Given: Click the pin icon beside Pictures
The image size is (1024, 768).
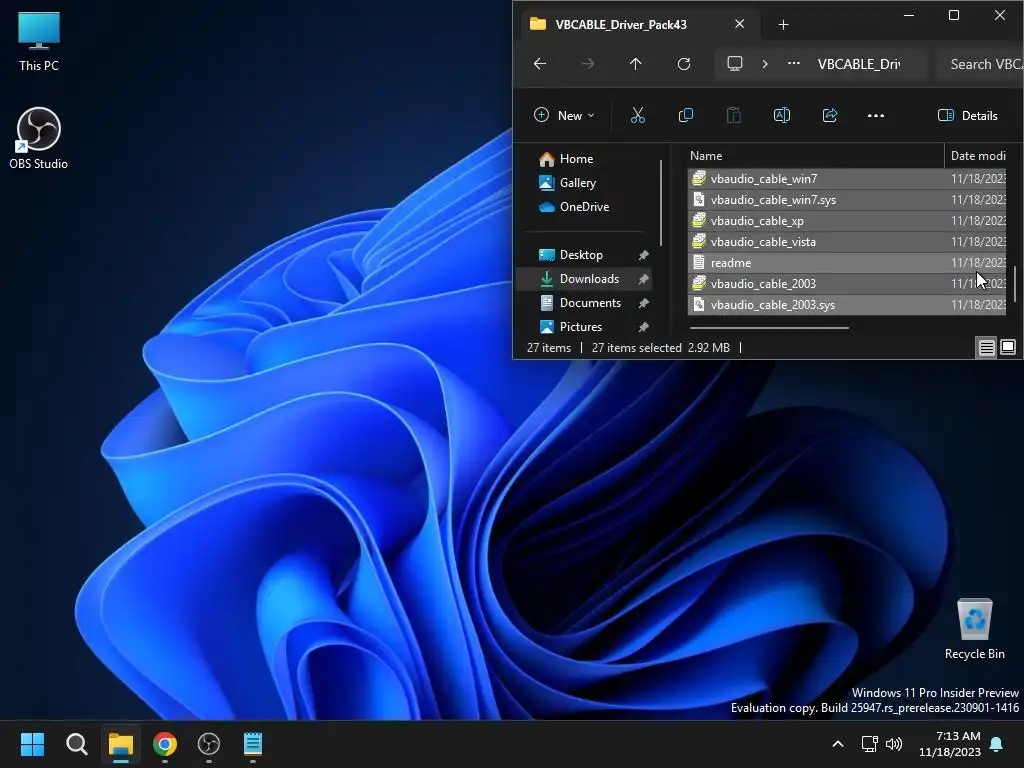Looking at the screenshot, I should pos(643,327).
